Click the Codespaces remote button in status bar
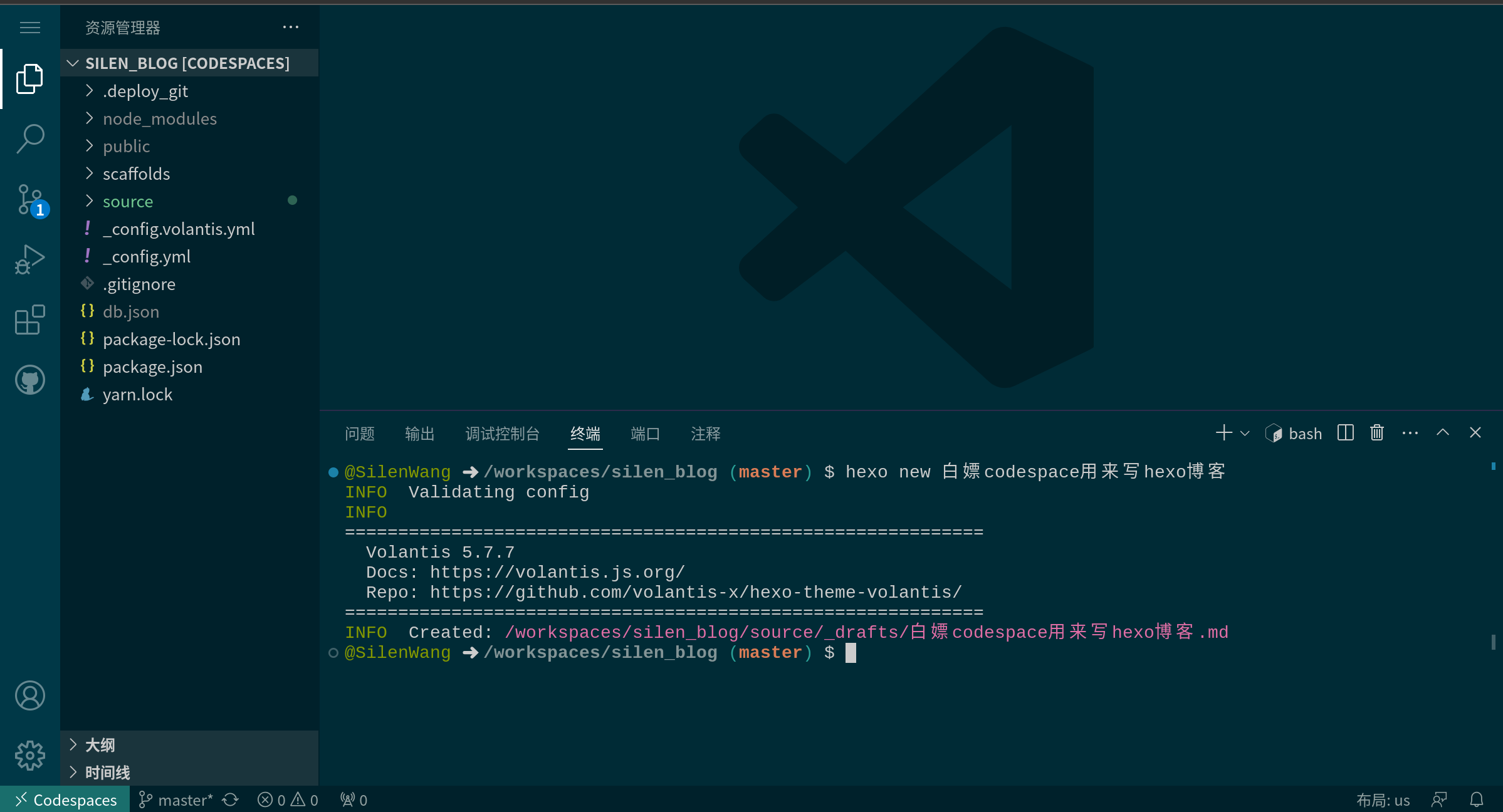The image size is (1503, 812). pos(65,800)
